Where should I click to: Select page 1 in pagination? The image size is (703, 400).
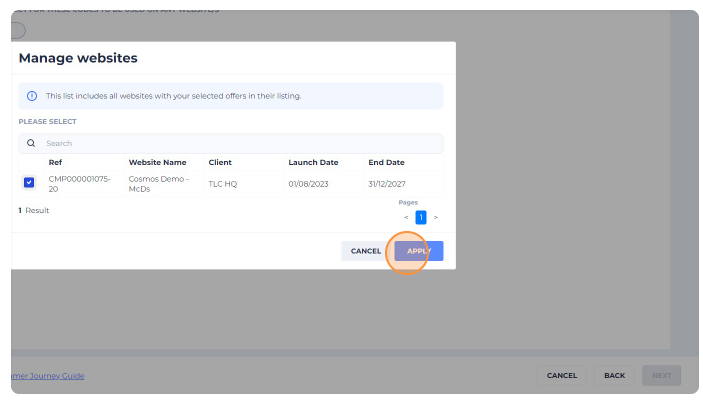tap(421, 217)
